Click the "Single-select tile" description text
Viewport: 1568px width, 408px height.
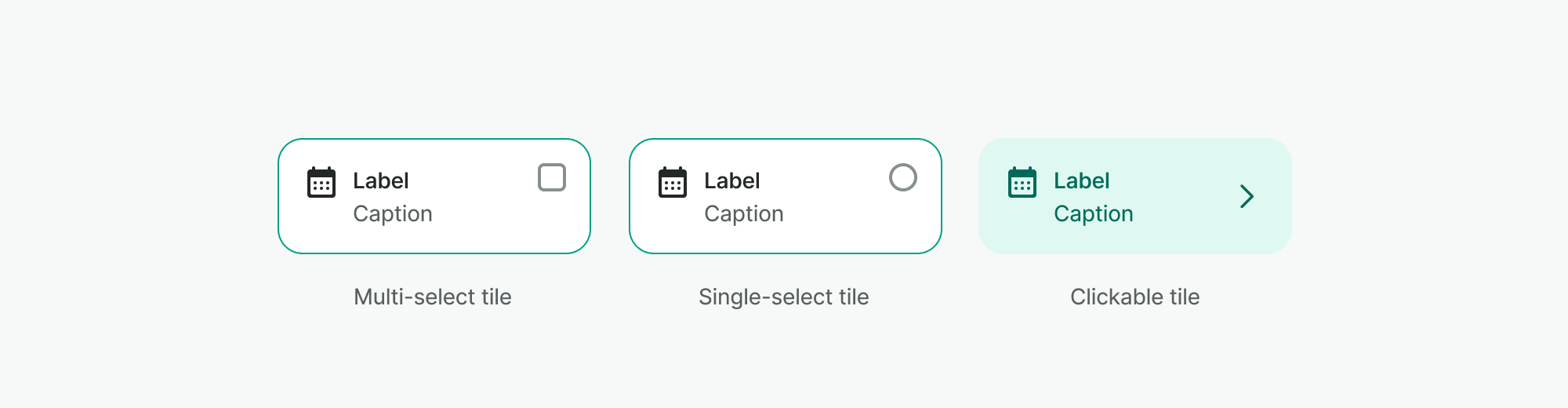tap(784, 297)
